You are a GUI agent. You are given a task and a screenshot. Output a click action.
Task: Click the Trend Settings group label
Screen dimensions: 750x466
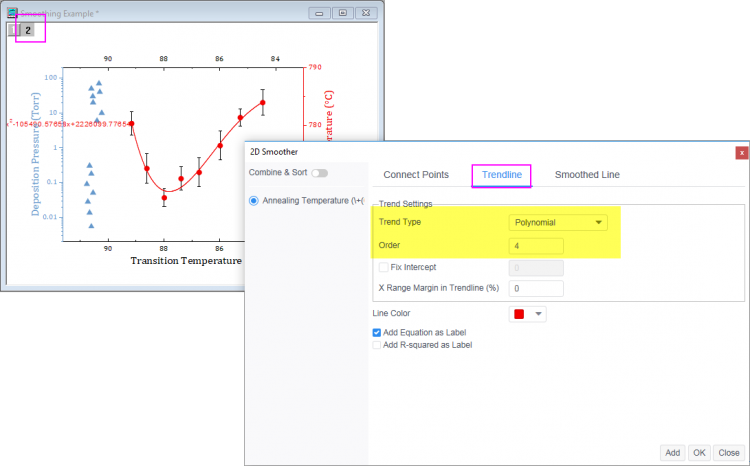(406, 204)
